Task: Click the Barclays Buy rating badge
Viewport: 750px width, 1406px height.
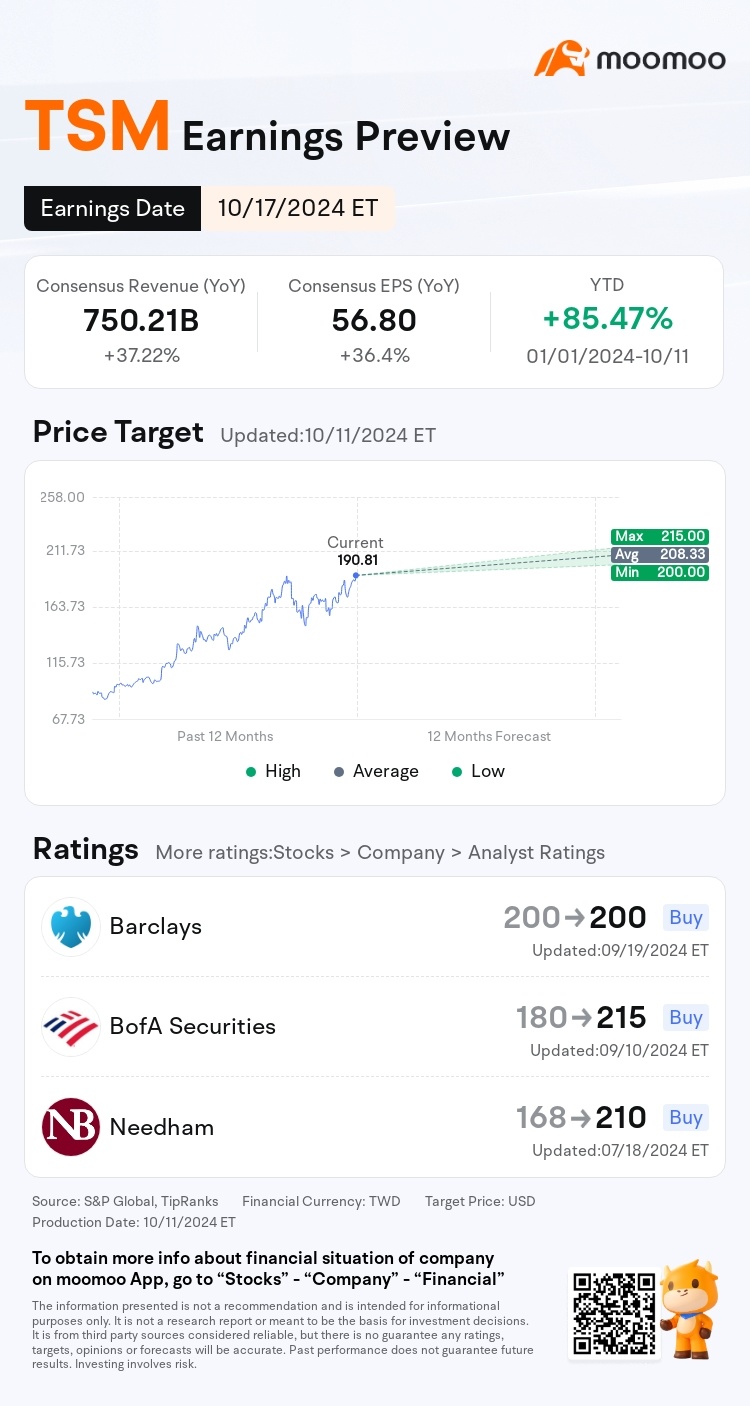Action: coord(686,917)
